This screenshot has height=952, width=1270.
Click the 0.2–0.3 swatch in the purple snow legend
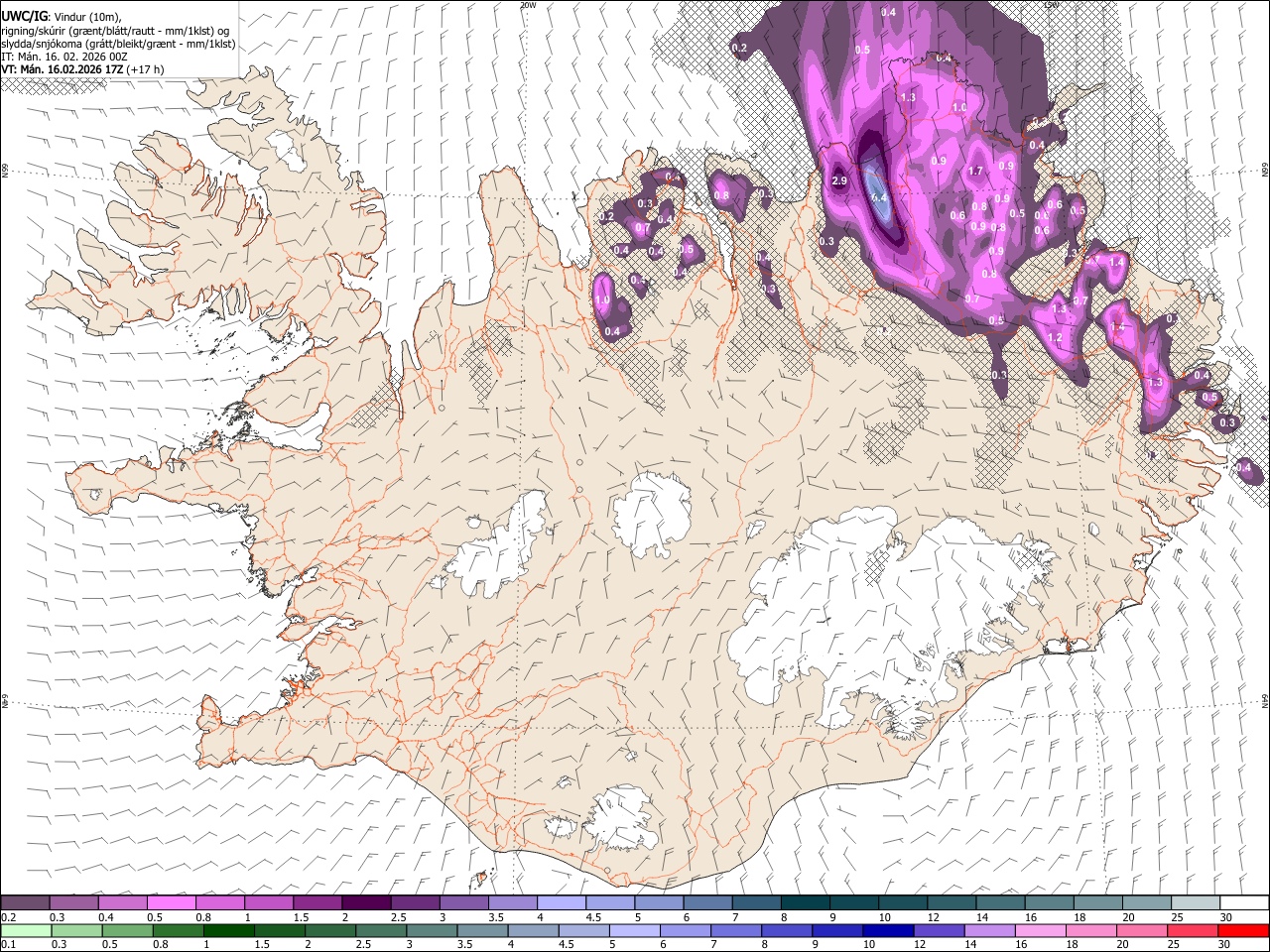pos(26,902)
